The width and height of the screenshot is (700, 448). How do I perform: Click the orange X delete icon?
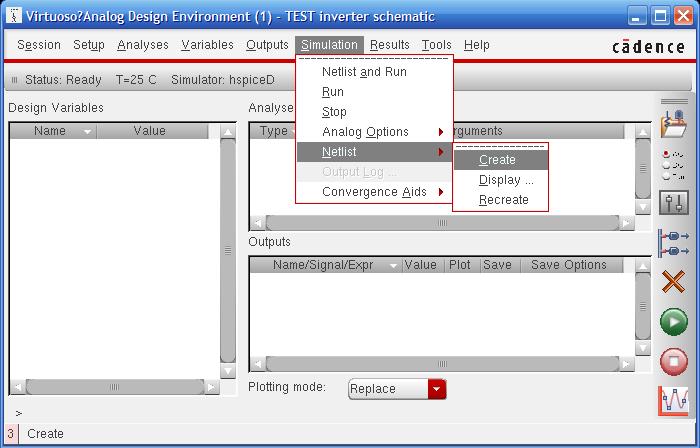[674, 283]
